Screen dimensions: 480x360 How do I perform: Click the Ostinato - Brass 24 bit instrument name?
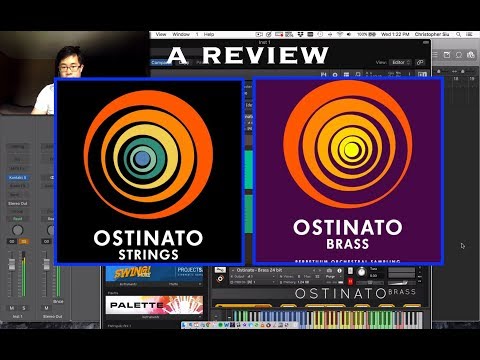pyautogui.click(x=259, y=270)
